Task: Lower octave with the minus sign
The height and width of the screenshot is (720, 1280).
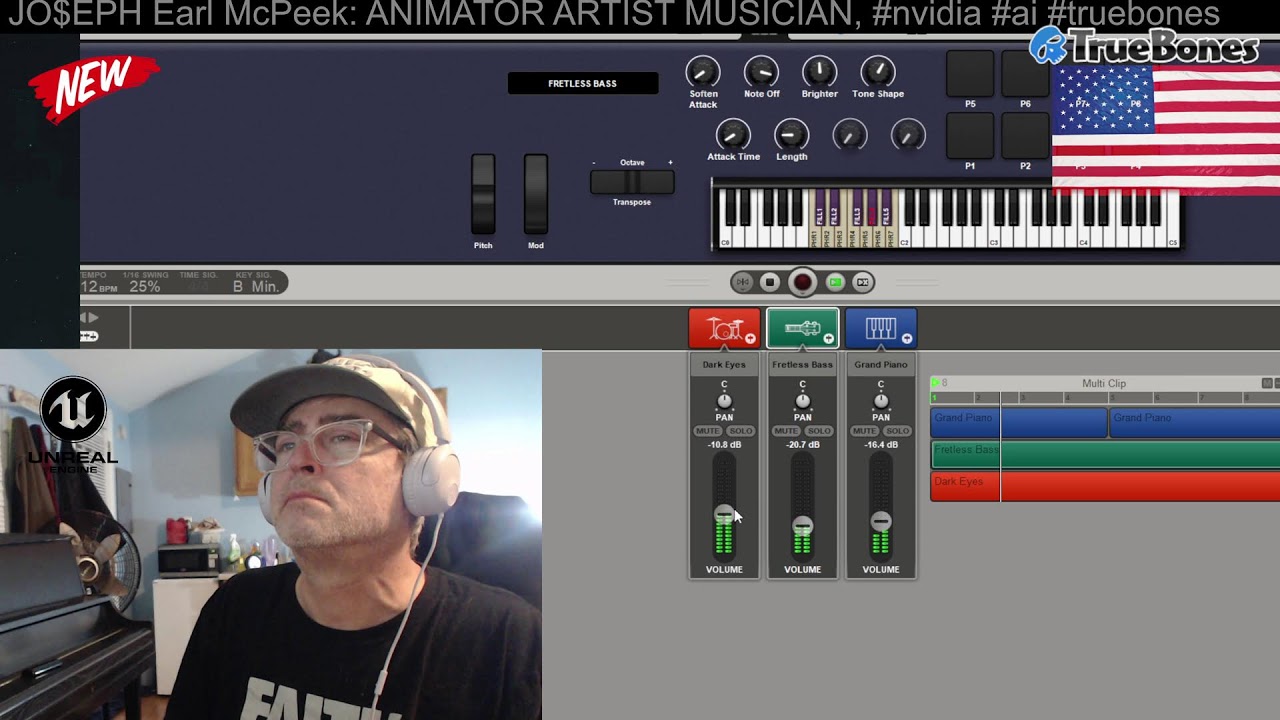Action: [x=593, y=162]
